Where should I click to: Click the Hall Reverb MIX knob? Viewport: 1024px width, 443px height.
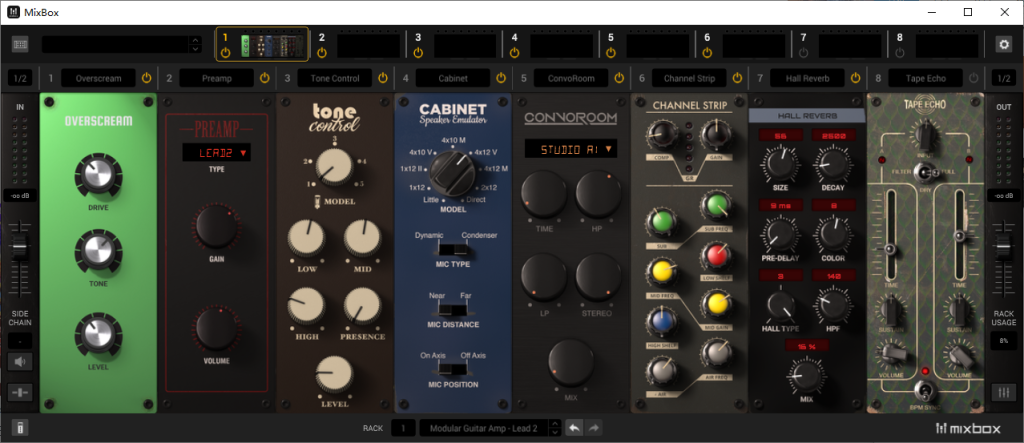tap(806, 376)
